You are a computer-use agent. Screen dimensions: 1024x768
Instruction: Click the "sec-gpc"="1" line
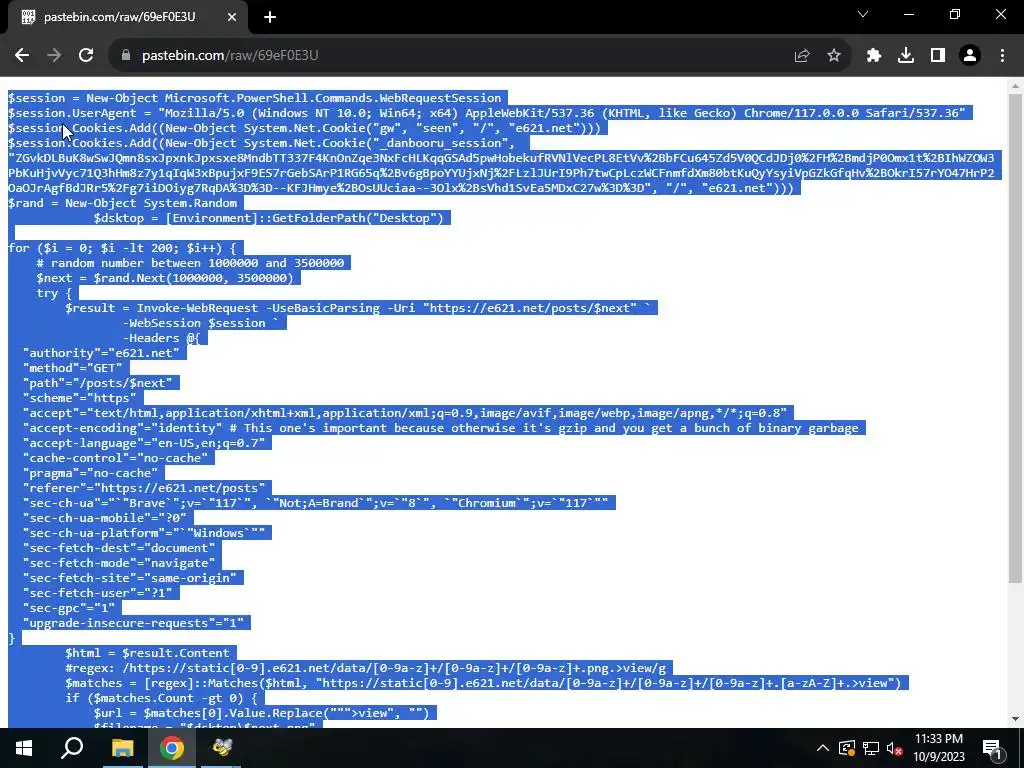(x=69, y=609)
